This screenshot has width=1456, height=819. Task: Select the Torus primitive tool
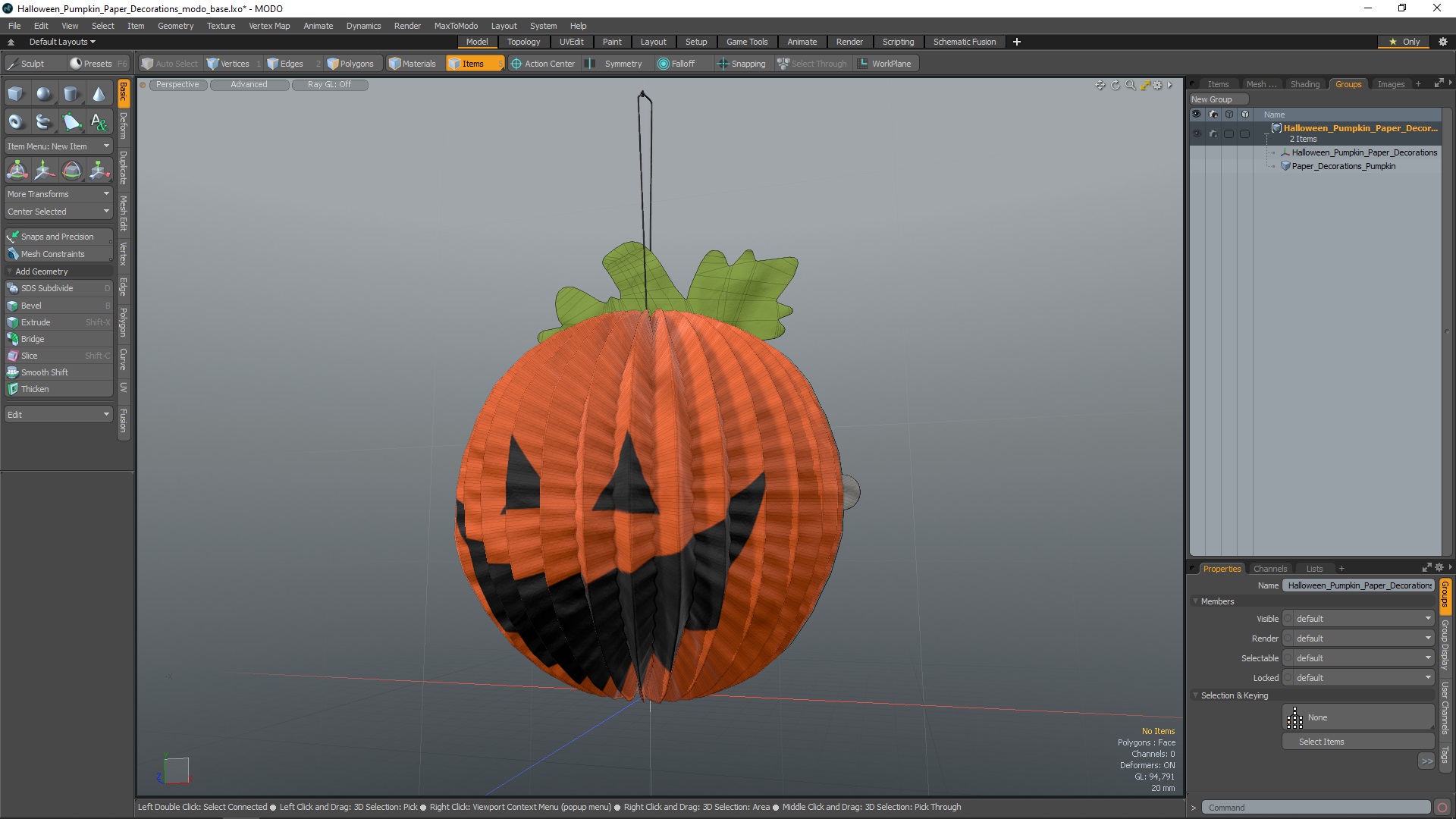click(16, 121)
